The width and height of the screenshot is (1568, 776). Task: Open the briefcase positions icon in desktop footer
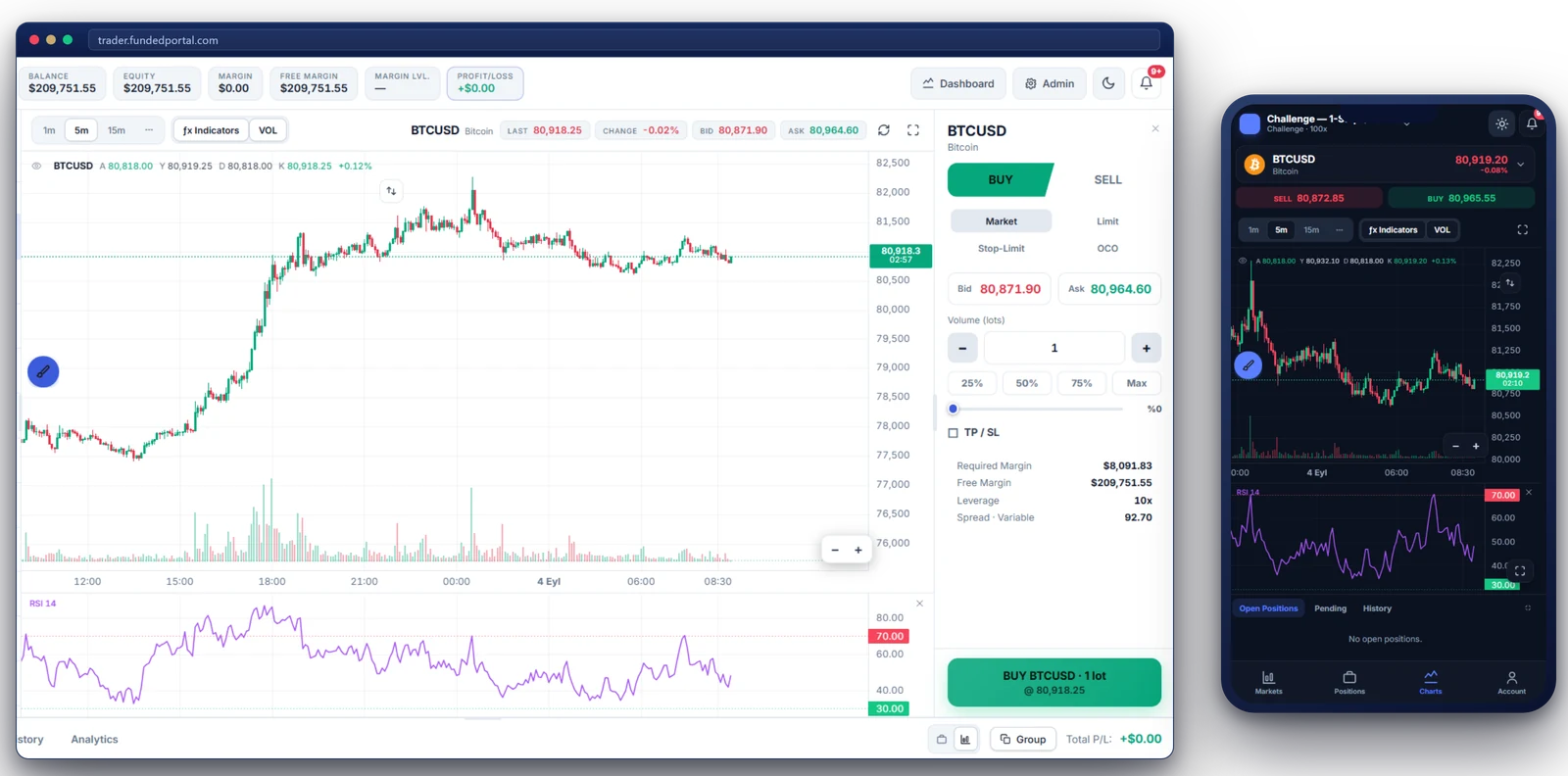(x=942, y=740)
